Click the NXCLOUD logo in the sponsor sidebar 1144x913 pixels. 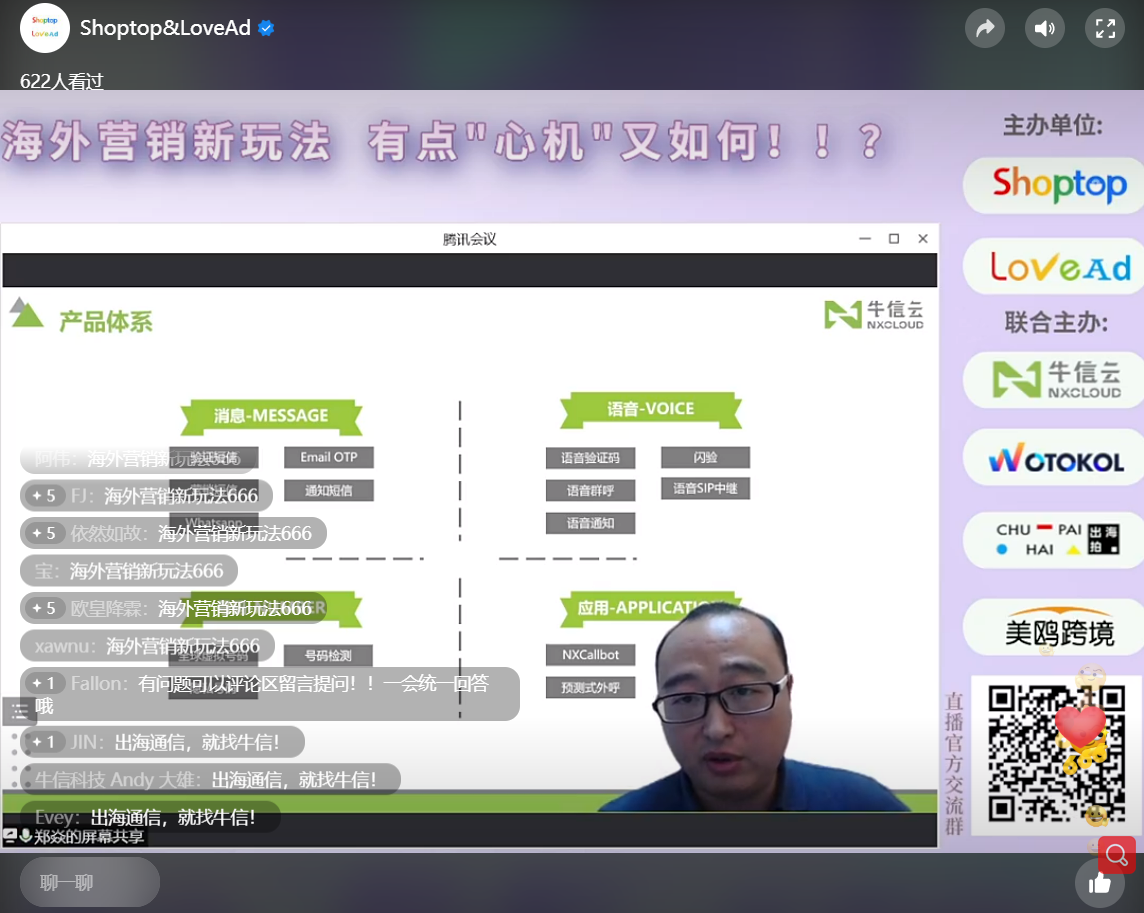point(1057,380)
